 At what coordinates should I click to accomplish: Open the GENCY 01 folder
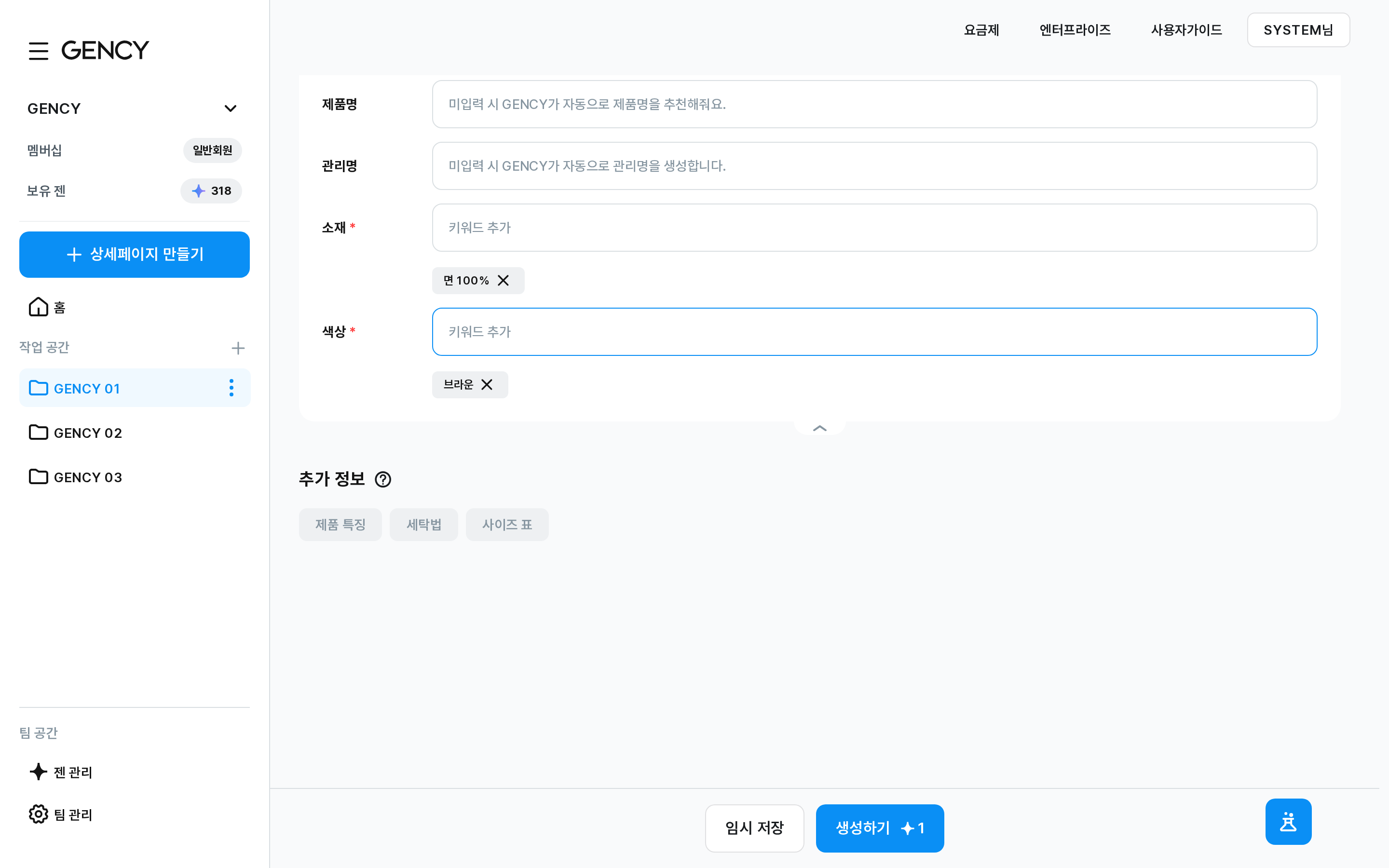coord(135,388)
